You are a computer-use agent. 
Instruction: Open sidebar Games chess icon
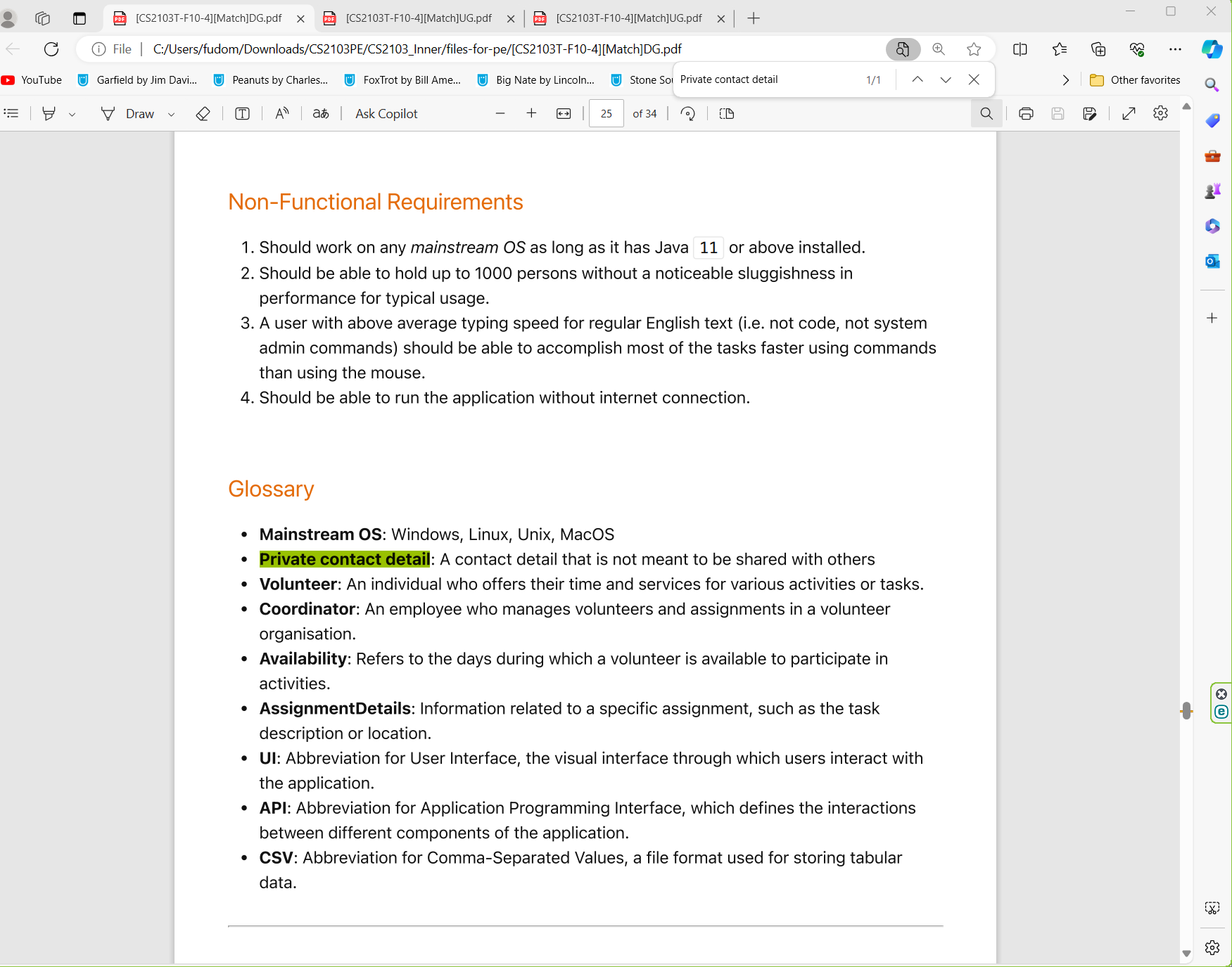1212,191
